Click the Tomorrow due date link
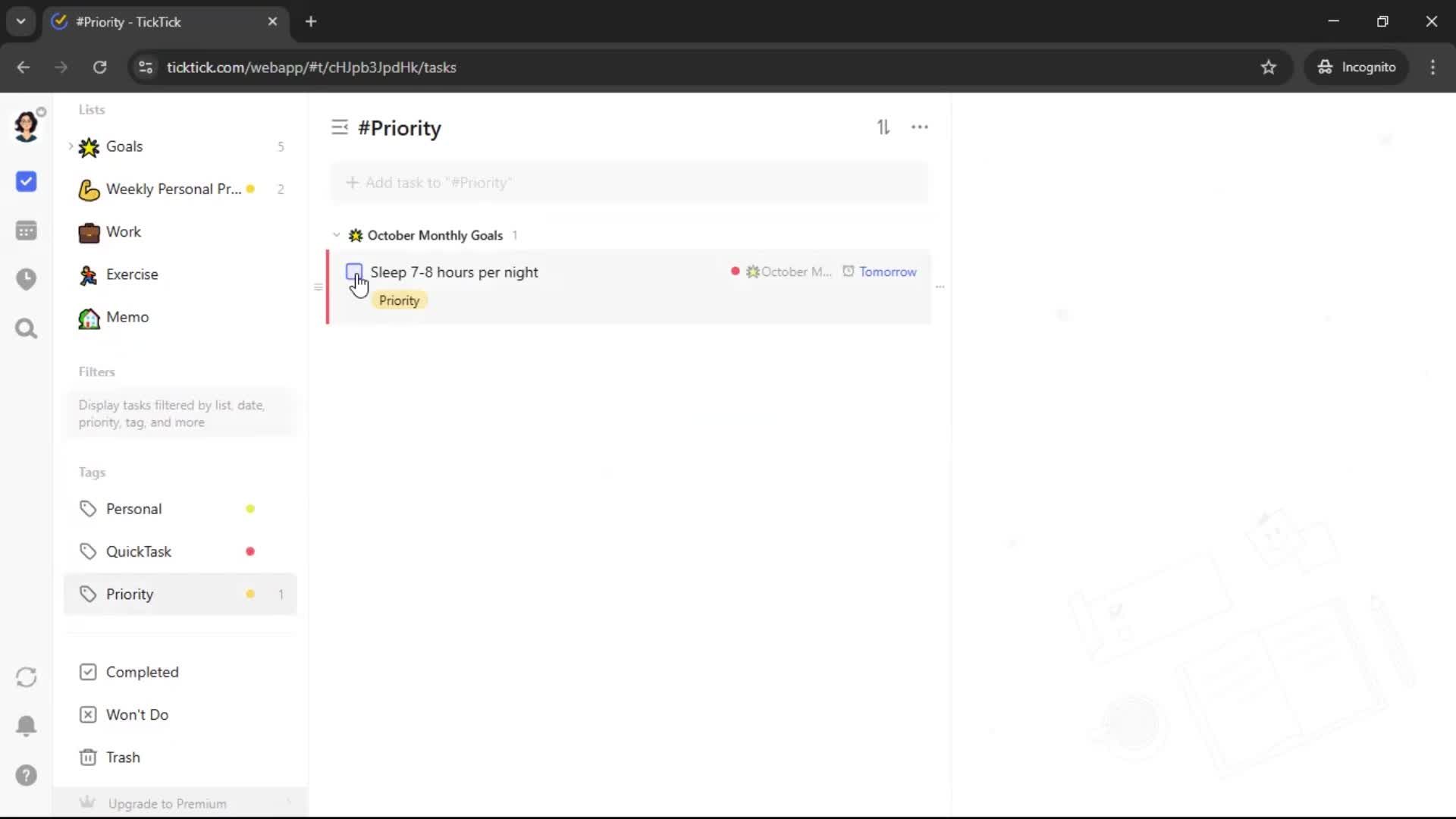The width and height of the screenshot is (1456, 819). [887, 271]
